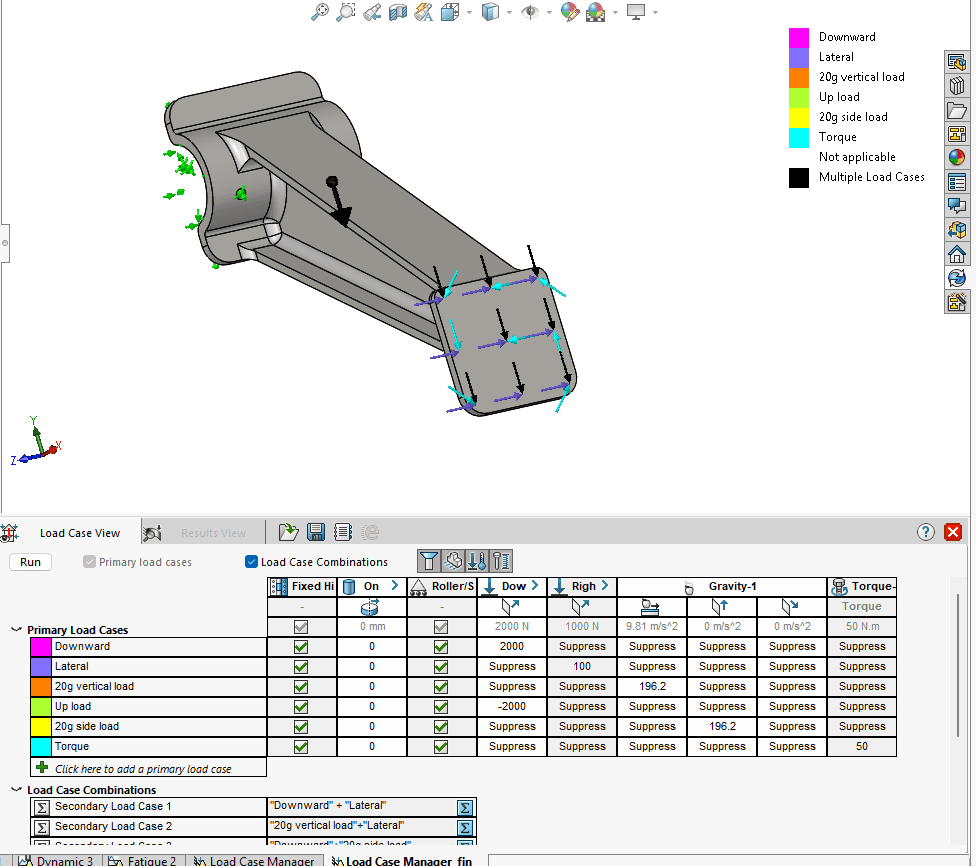
Task: Switch to the Load Case Manager tab
Action: (257, 860)
